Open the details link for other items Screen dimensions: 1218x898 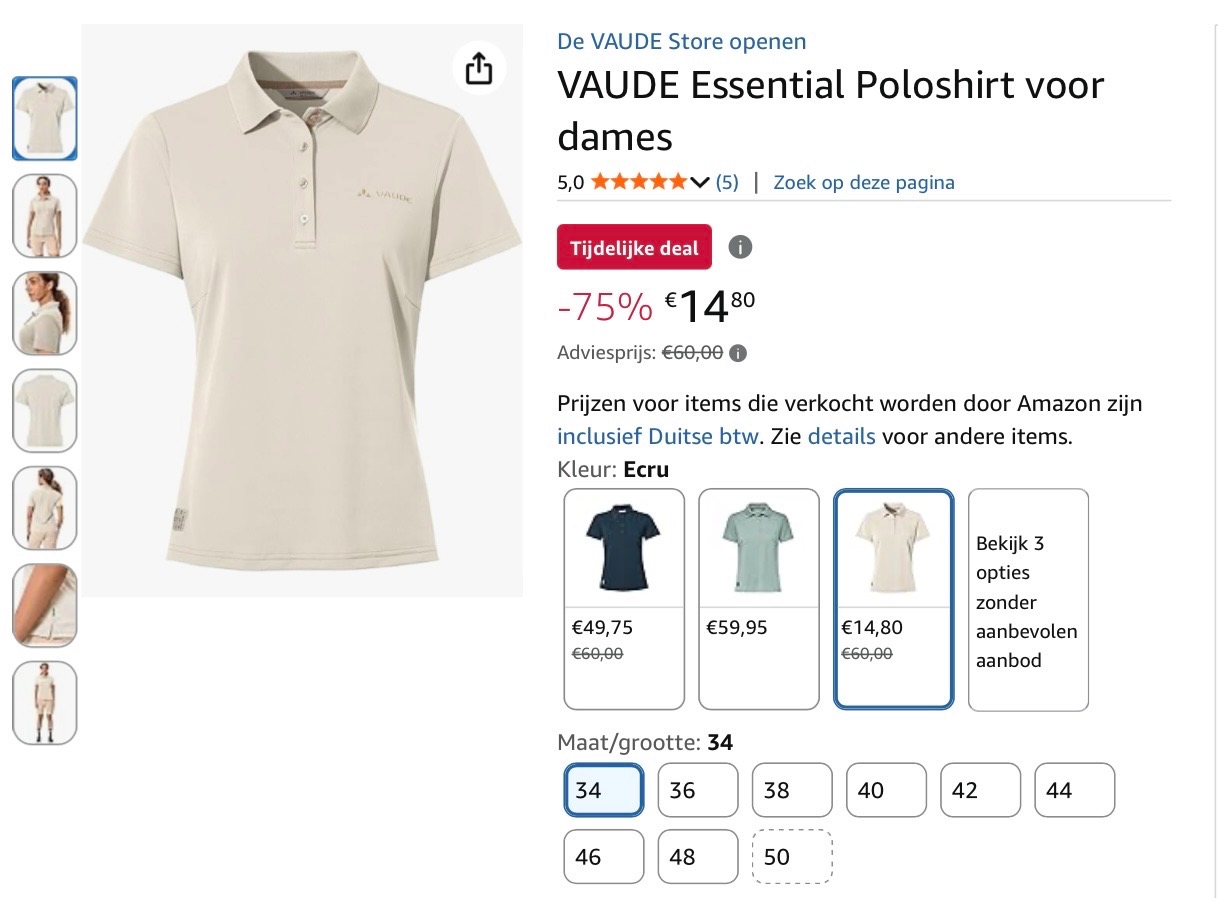point(841,436)
